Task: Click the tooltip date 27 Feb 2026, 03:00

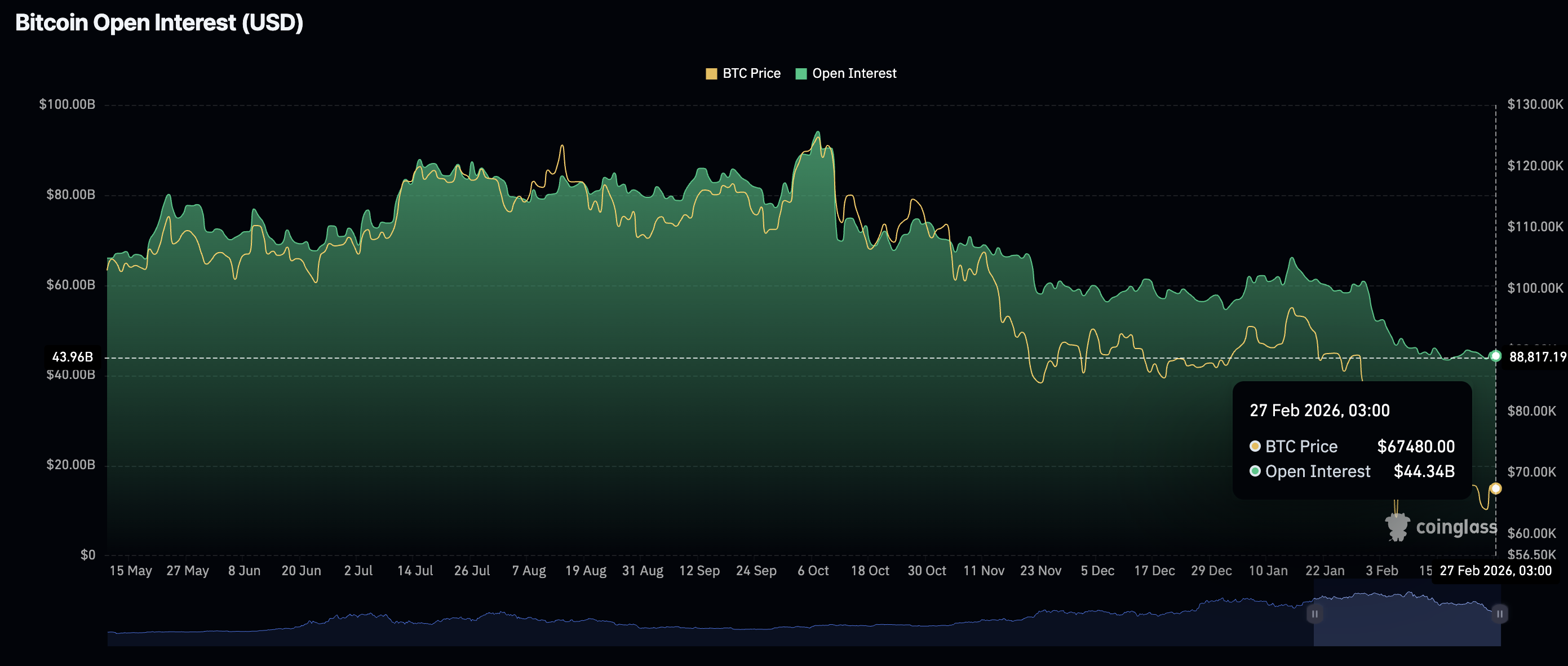Action: click(1319, 411)
